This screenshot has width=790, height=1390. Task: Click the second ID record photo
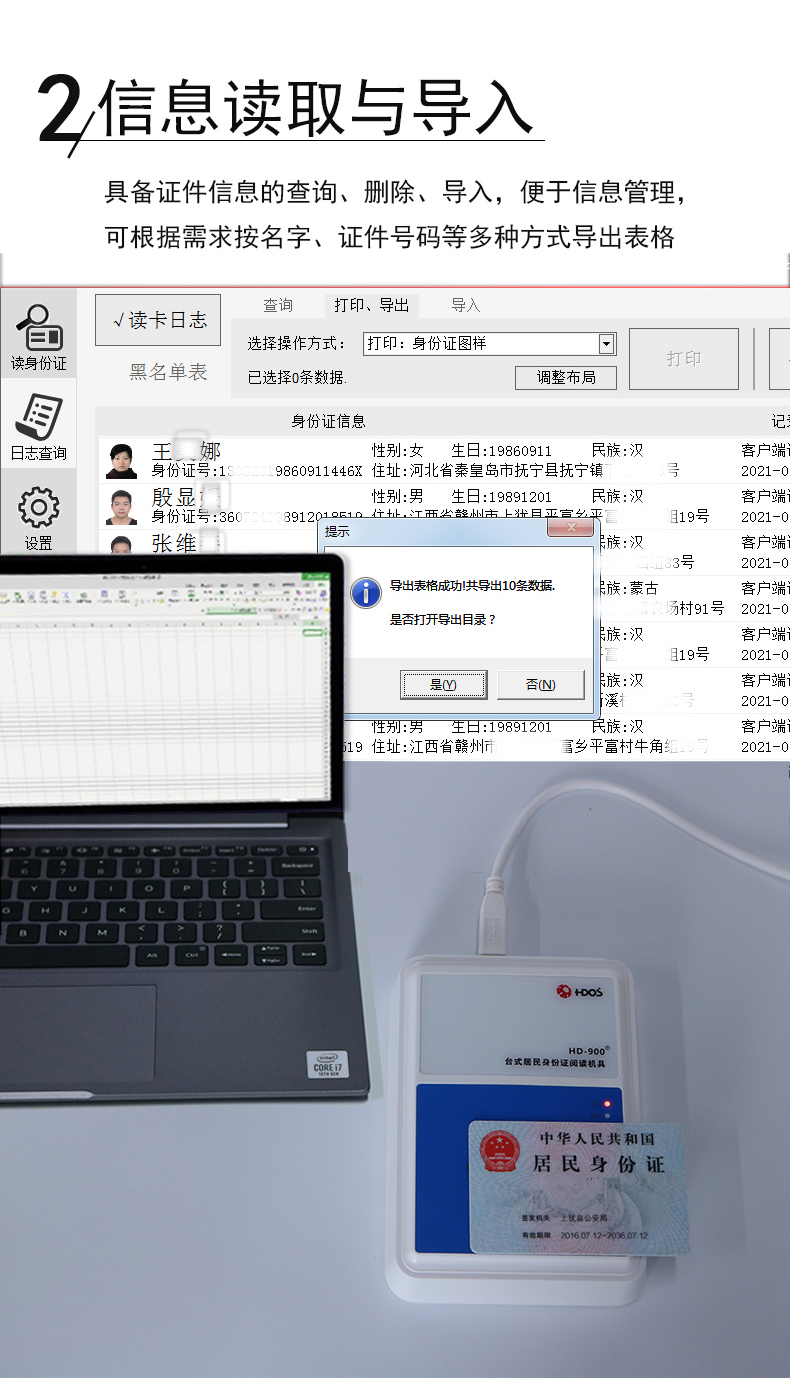pyautogui.click(x=121, y=507)
